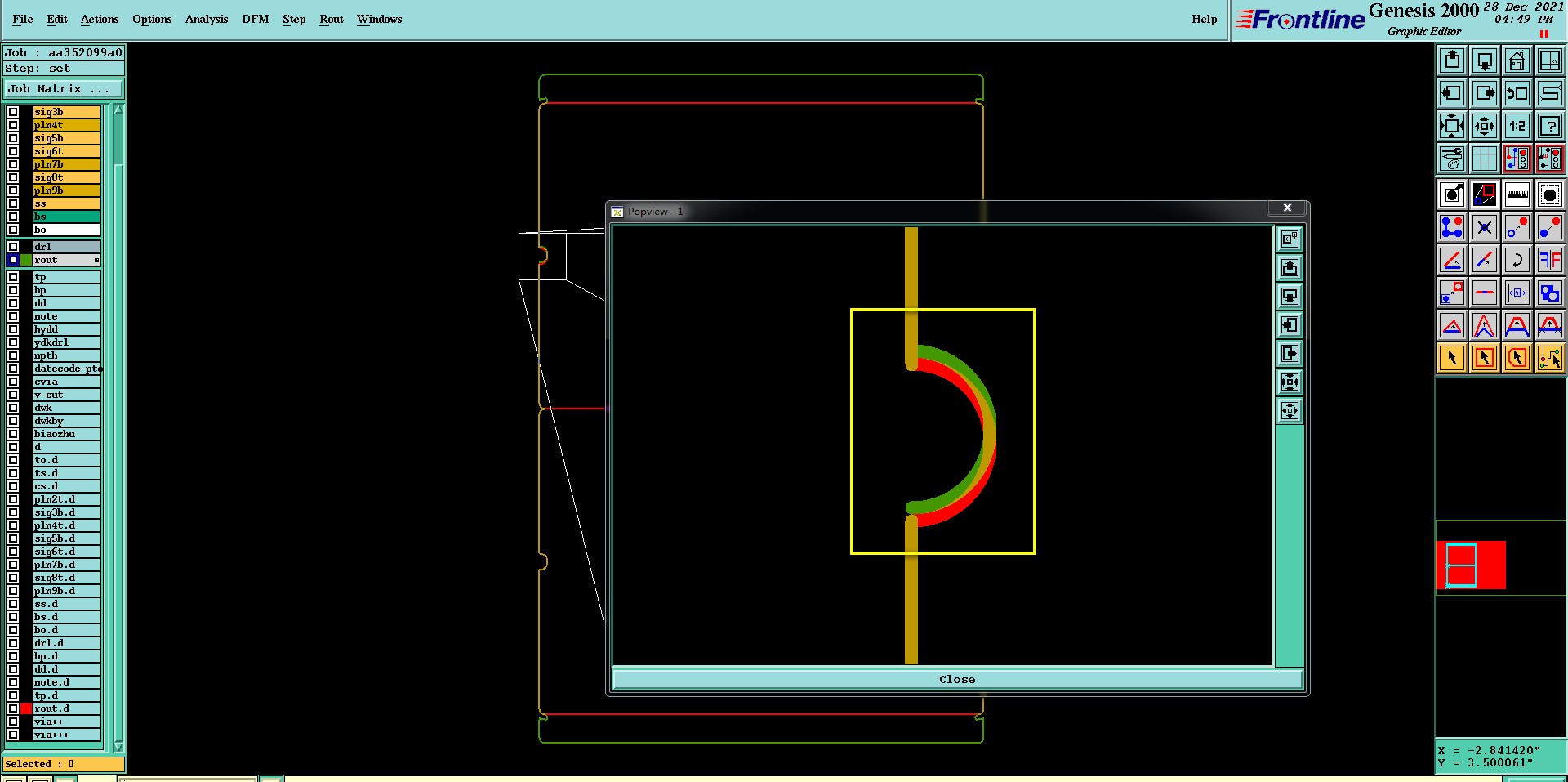The image size is (1568, 782).
Task: Click the pan left icon in main toolbar
Action: click(1452, 93)
